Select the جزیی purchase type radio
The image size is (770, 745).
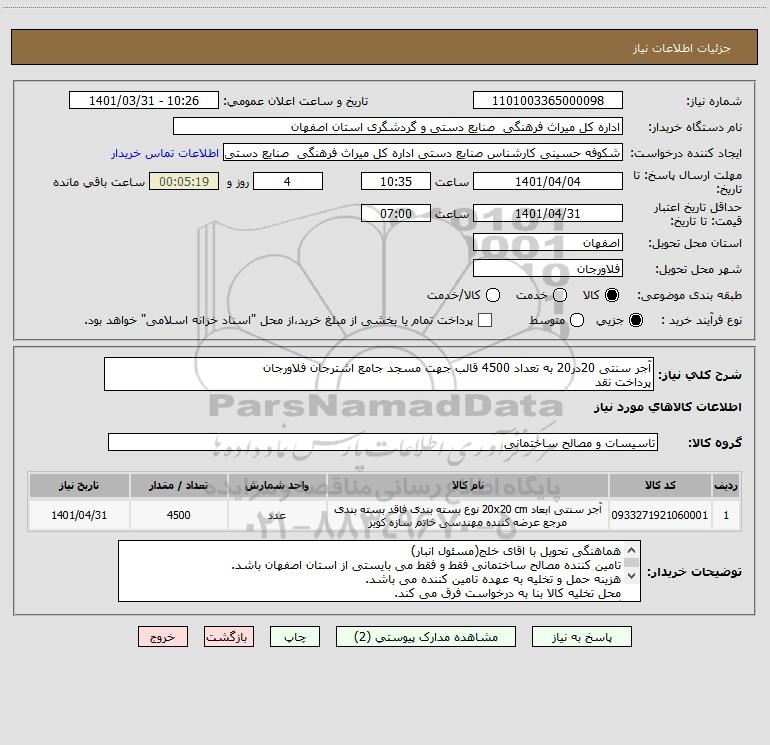[635, 320]
